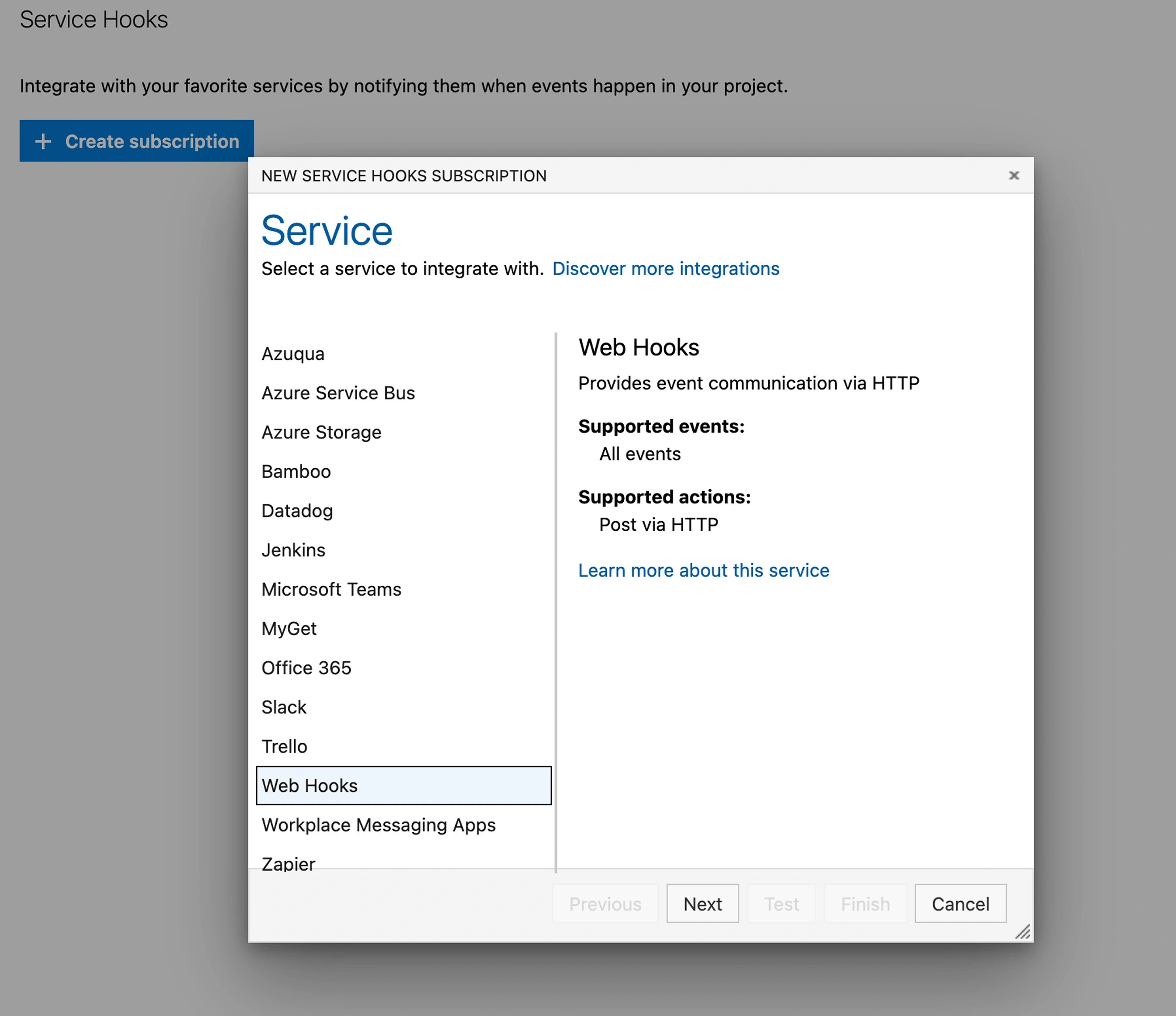The height and width of the screenshot is (1016, 1176).
Task: Pick MyGet from the list
Action: pos(289,628)
